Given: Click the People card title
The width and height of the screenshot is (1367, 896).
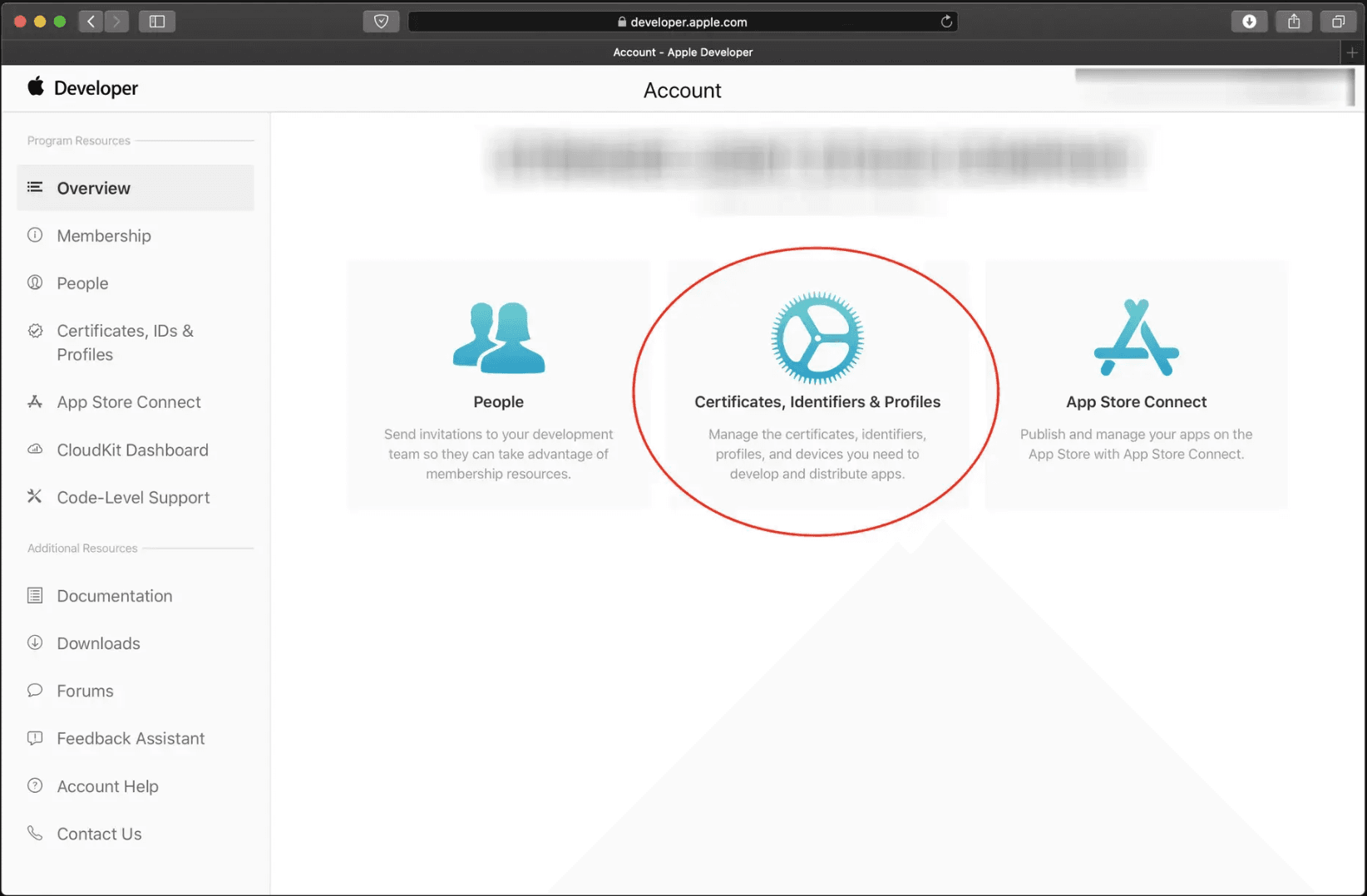Looking at the screenshot, I should coord(499,401).
